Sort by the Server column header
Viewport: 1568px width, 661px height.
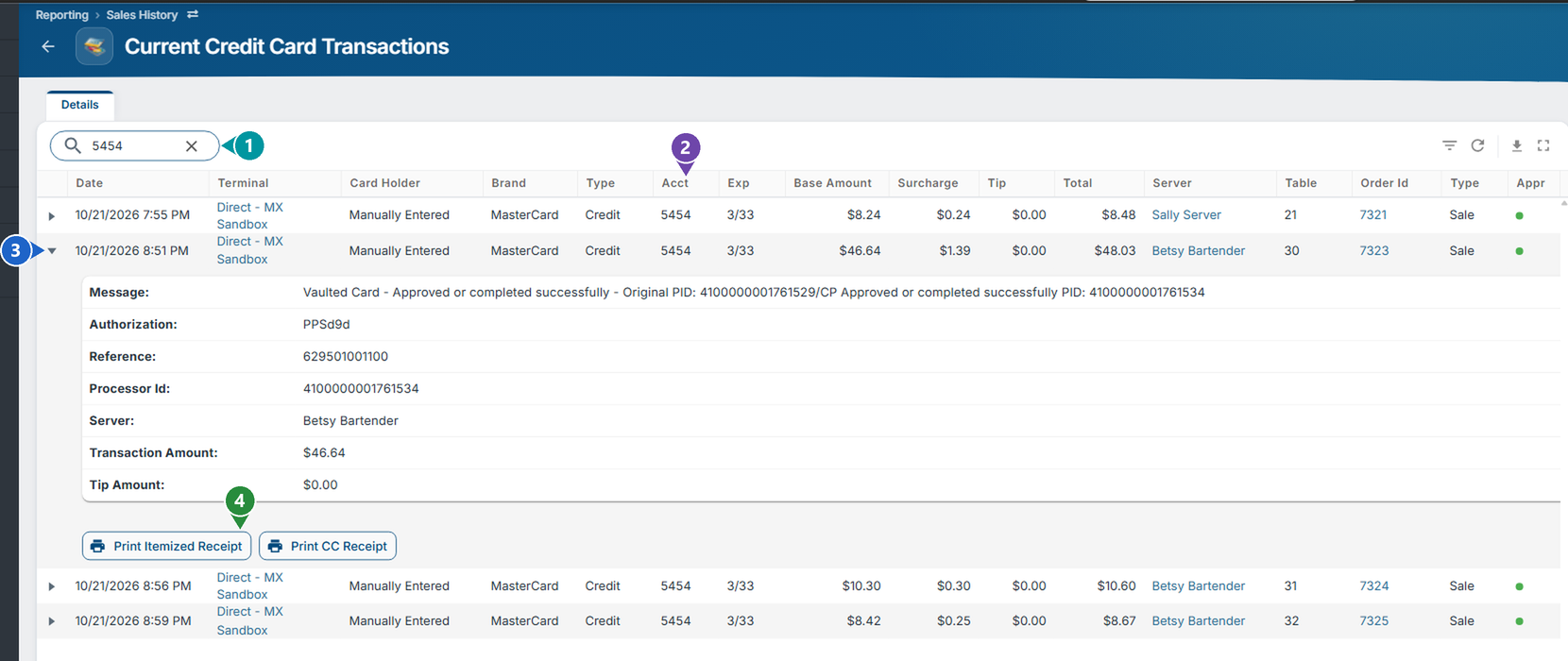pyautogui.click(x=1171, y=183)
